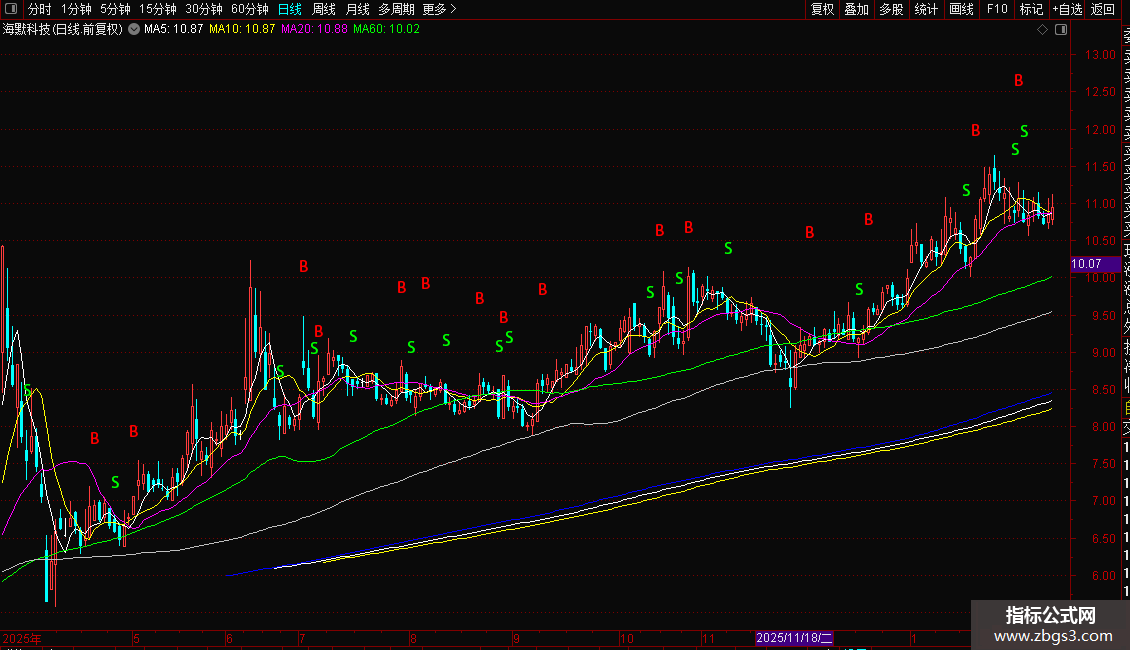This screenshot has height=650, width=1130.
Task: Select the 周线 weekly period
Action: (x=323, y=9)
